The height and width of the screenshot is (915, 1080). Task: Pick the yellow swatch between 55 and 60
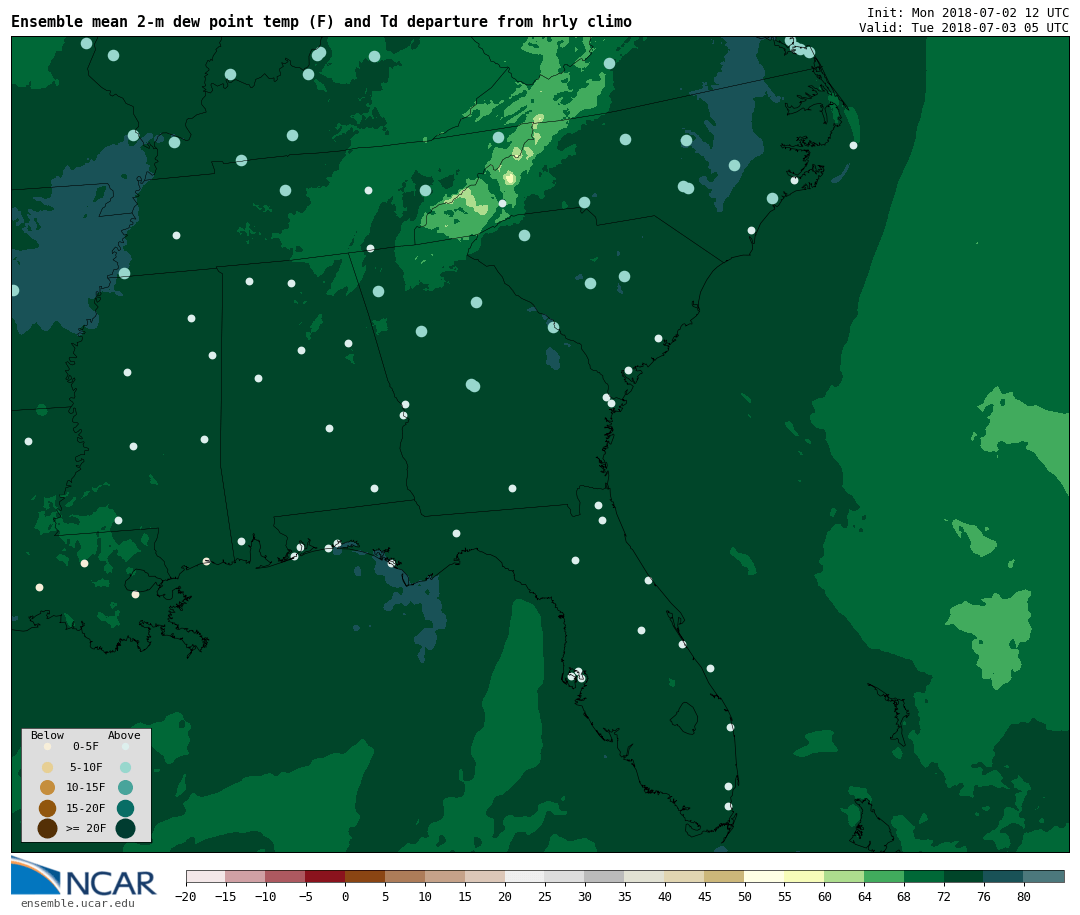[x=804, y=876]
